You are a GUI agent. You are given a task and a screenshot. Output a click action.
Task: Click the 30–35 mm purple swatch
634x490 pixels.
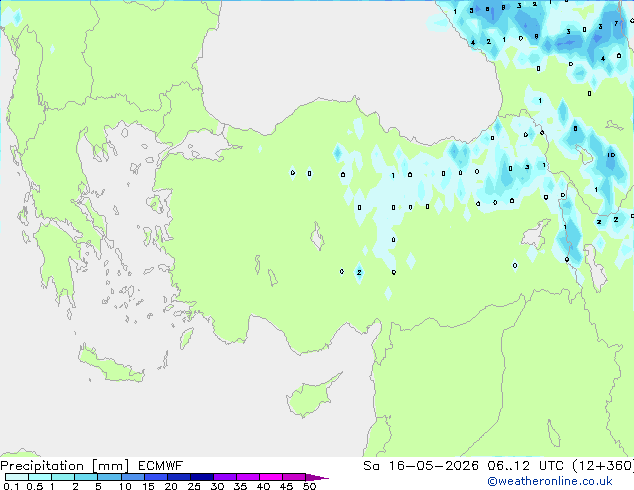(224, 477)
